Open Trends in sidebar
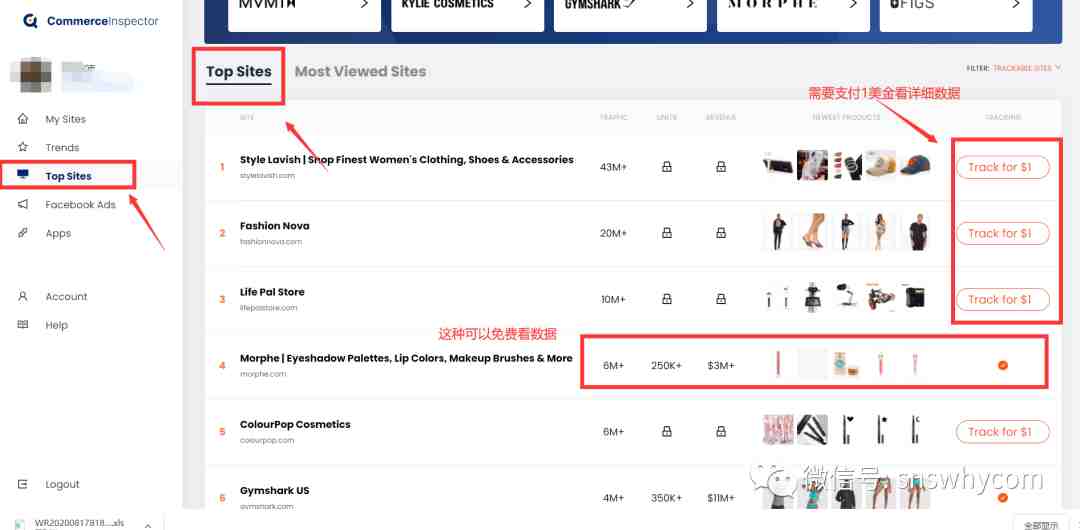The height and width of the screenshot is (530, 1080). [x=62, y=147]
